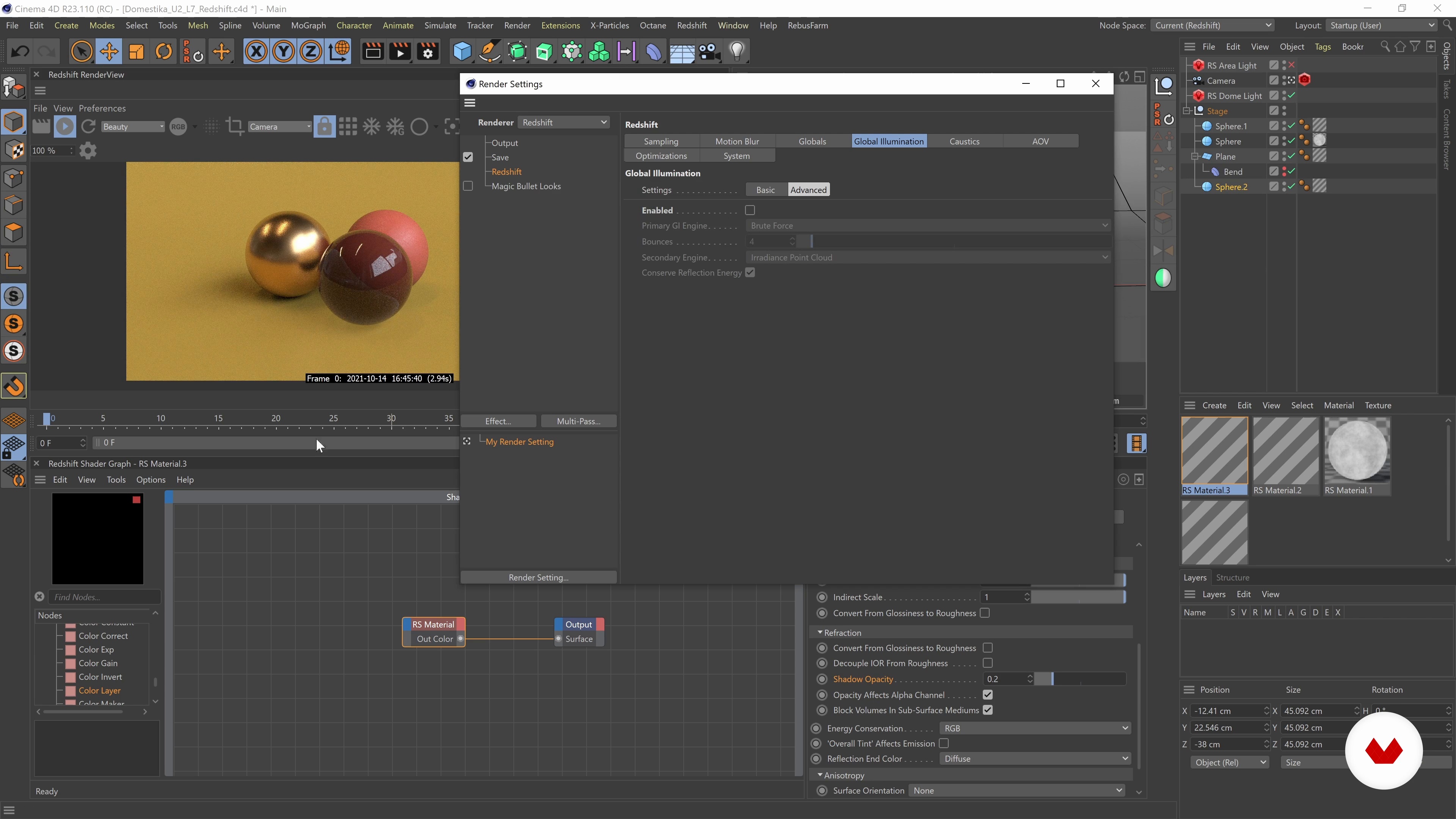Select the Rotate tool
Screen dimensions: 1456x819
(x=164, y=52)
